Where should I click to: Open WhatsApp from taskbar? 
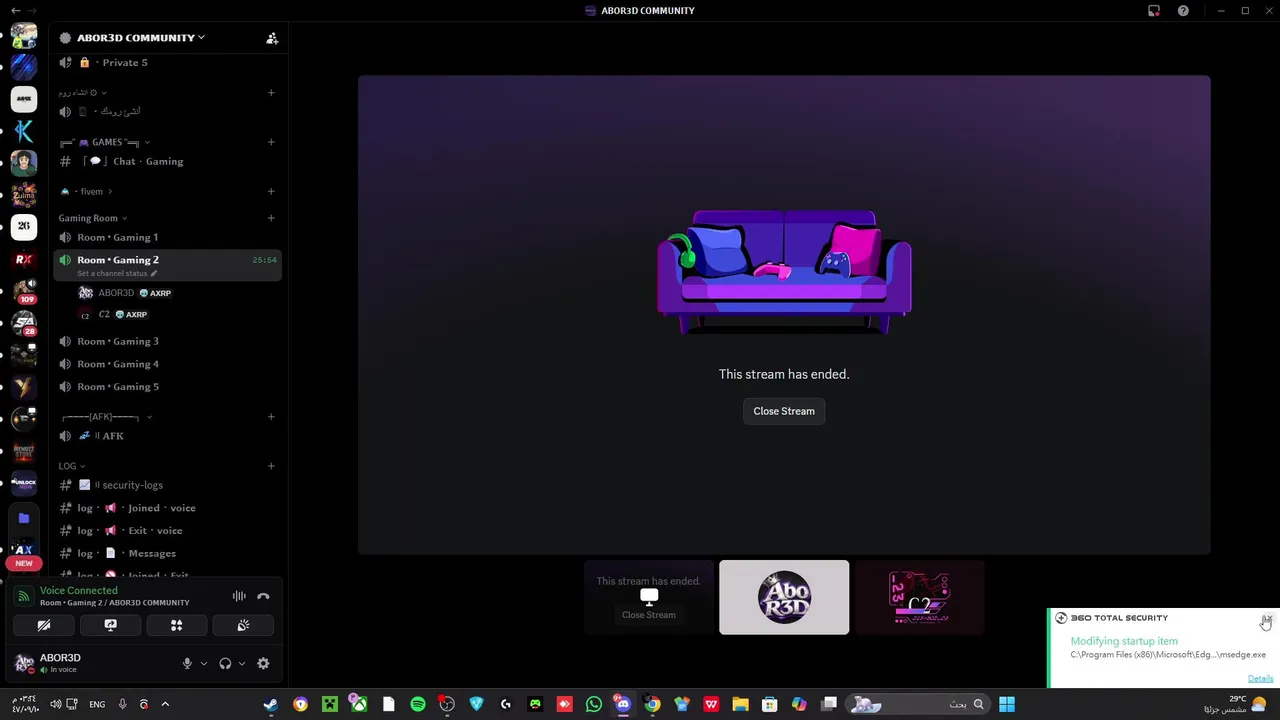(594, 704)
